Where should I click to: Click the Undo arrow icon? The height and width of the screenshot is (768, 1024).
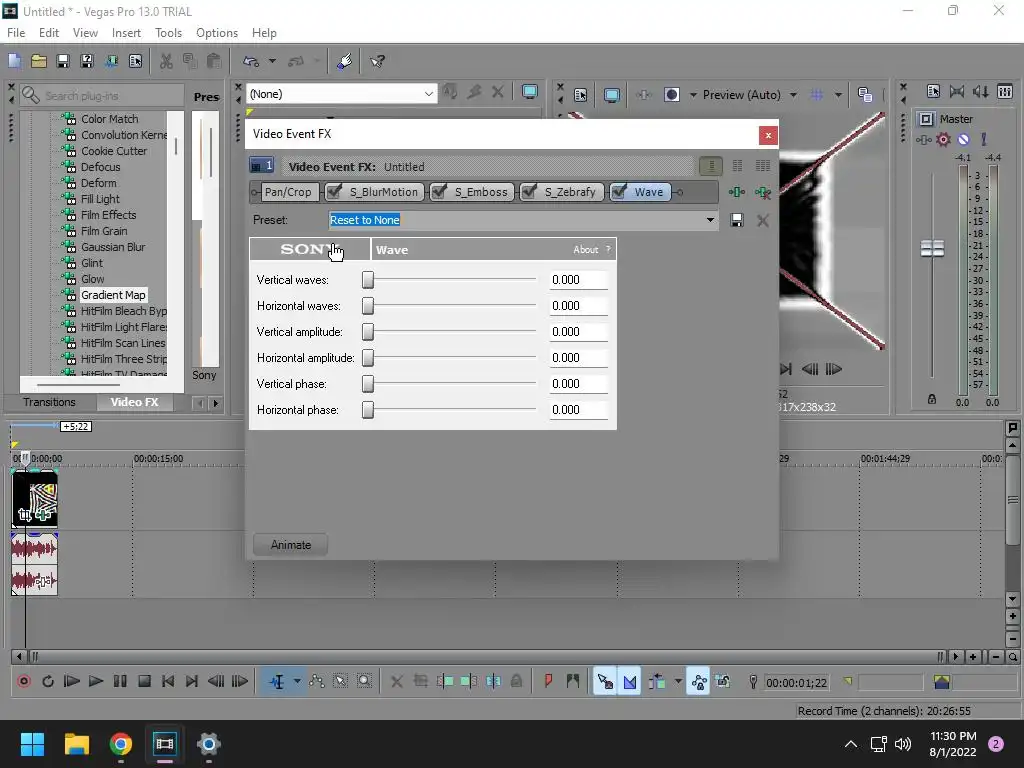(x=251, y=61)
